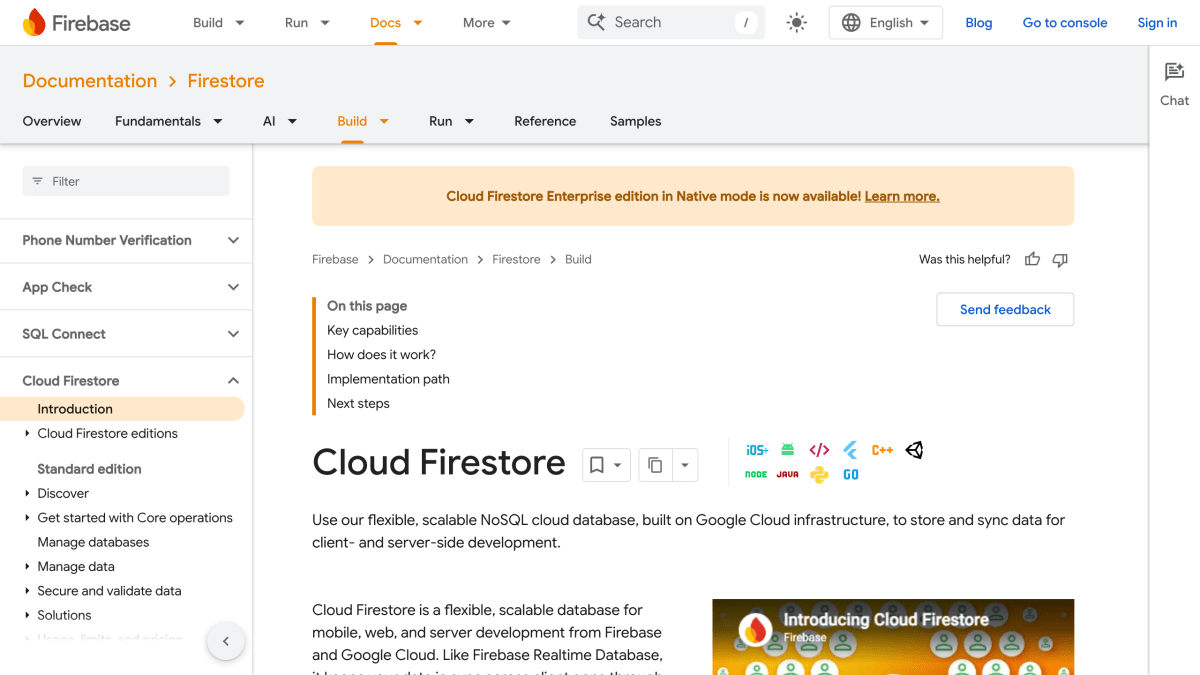Select the Go platform icon
1200x675 pixels.
click(851, 475)
